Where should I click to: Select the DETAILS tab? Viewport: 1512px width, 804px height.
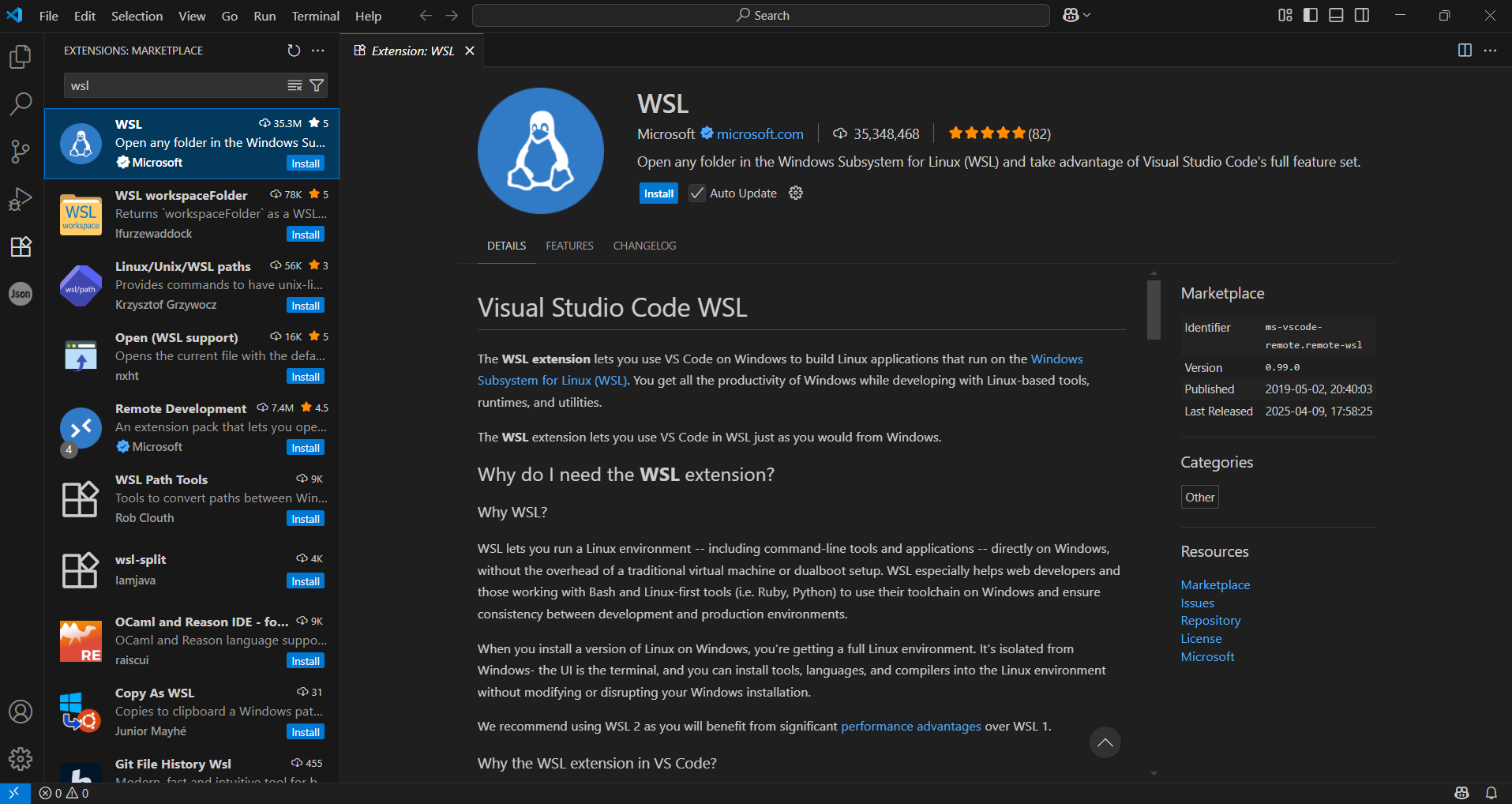click(506, 246)
